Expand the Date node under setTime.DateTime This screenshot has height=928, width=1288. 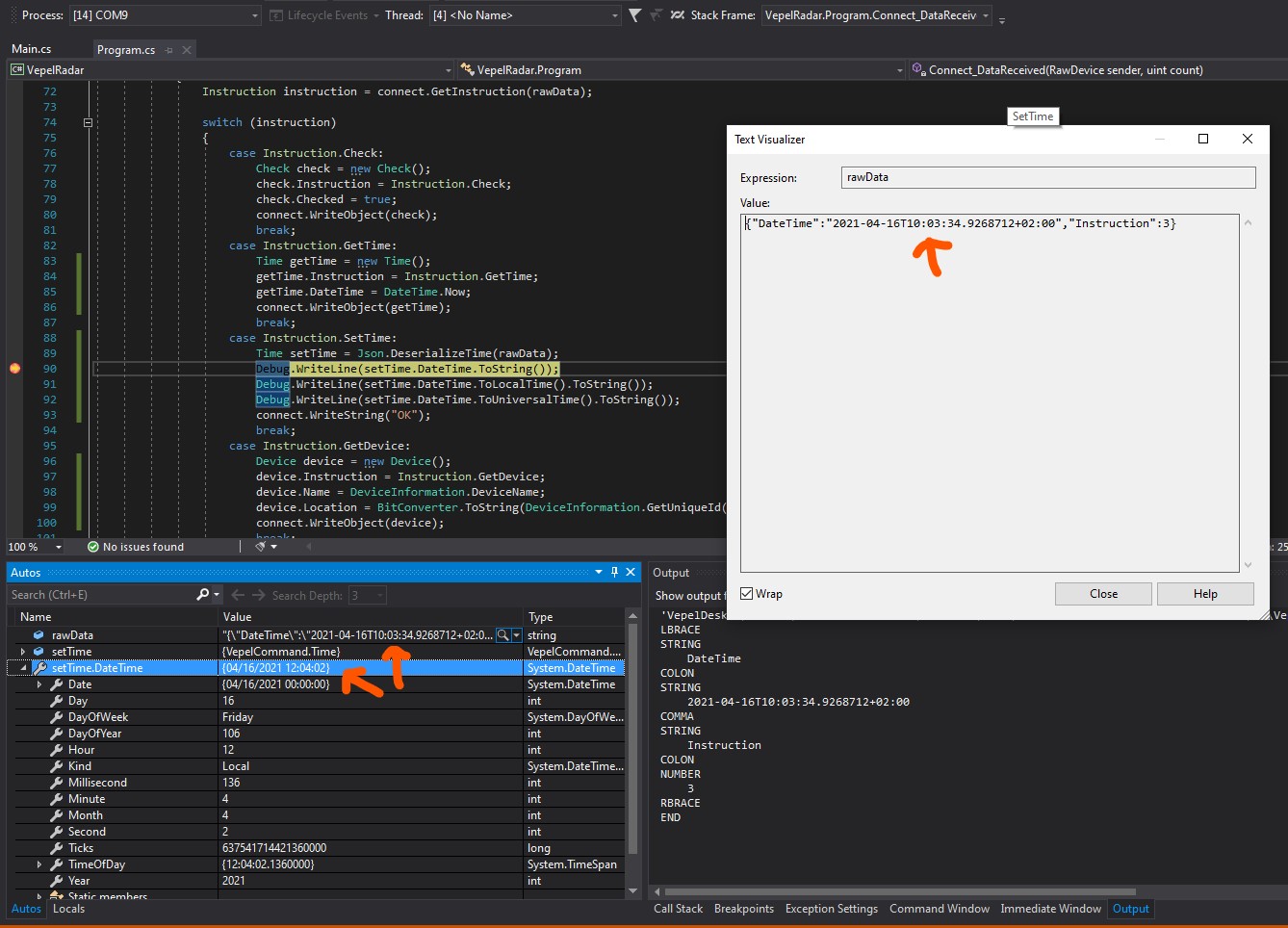pyautogui.click(x=39, y=683)
